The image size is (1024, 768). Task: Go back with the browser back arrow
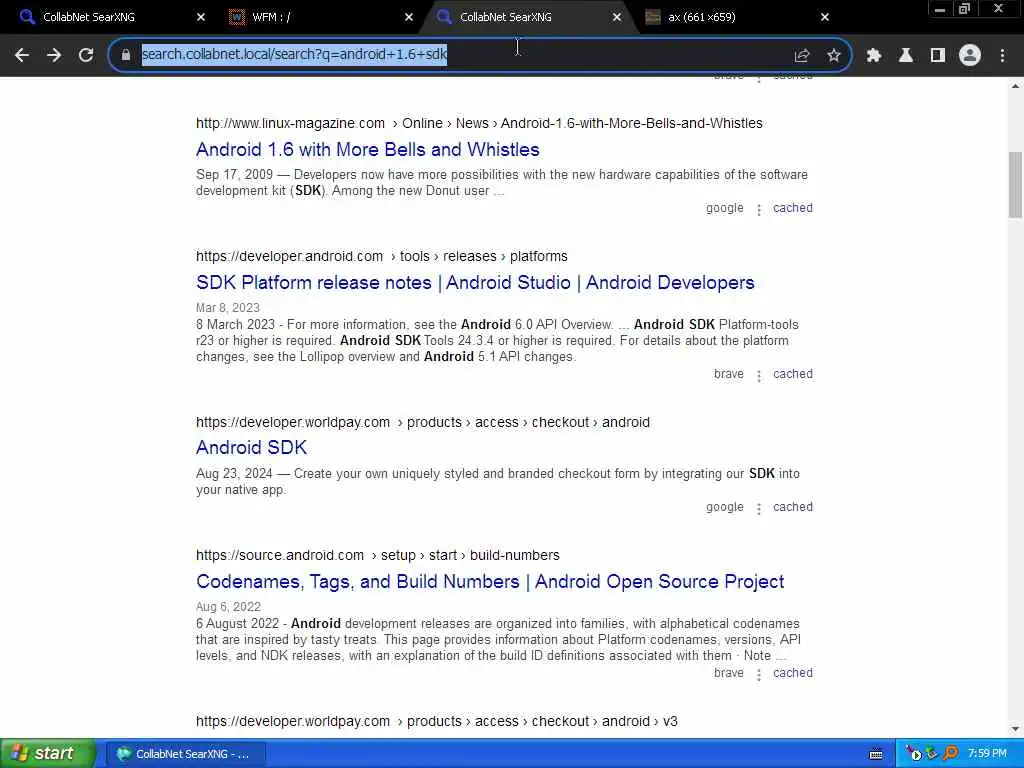click(22, 55)
